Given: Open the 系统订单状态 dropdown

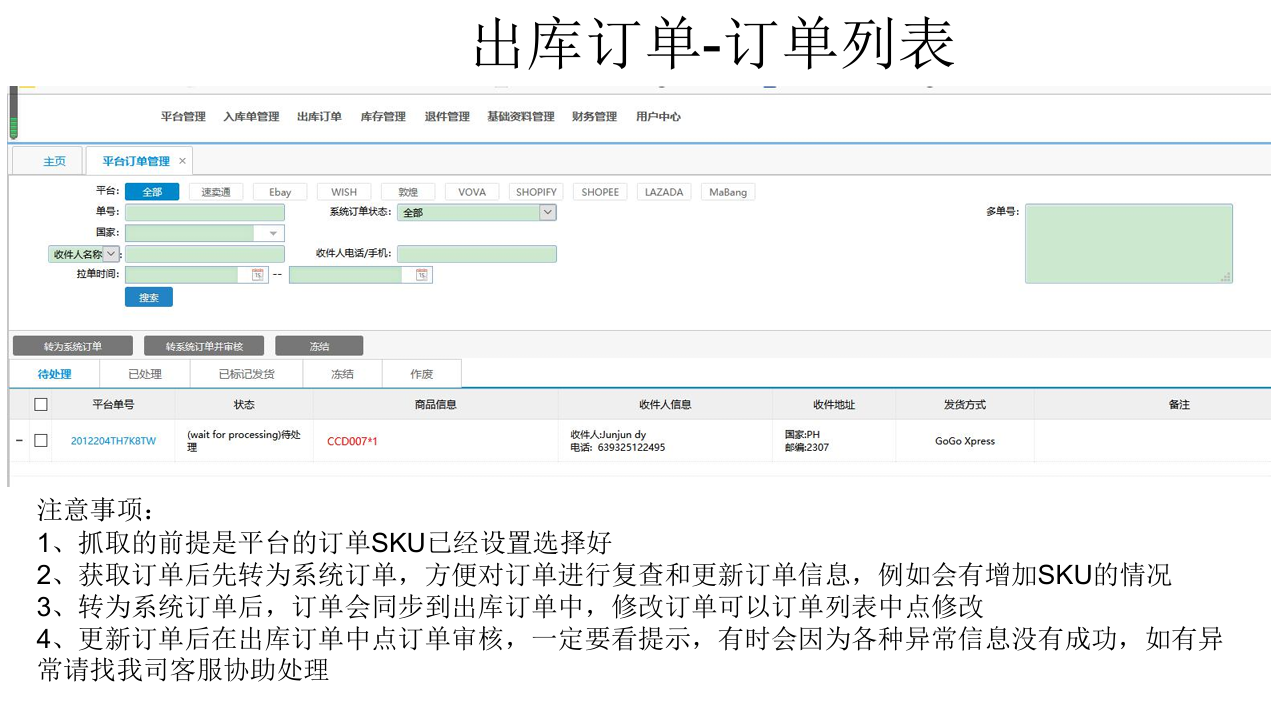Looking at the screenshot, I should pyautogui.click(x=477, y=212).
